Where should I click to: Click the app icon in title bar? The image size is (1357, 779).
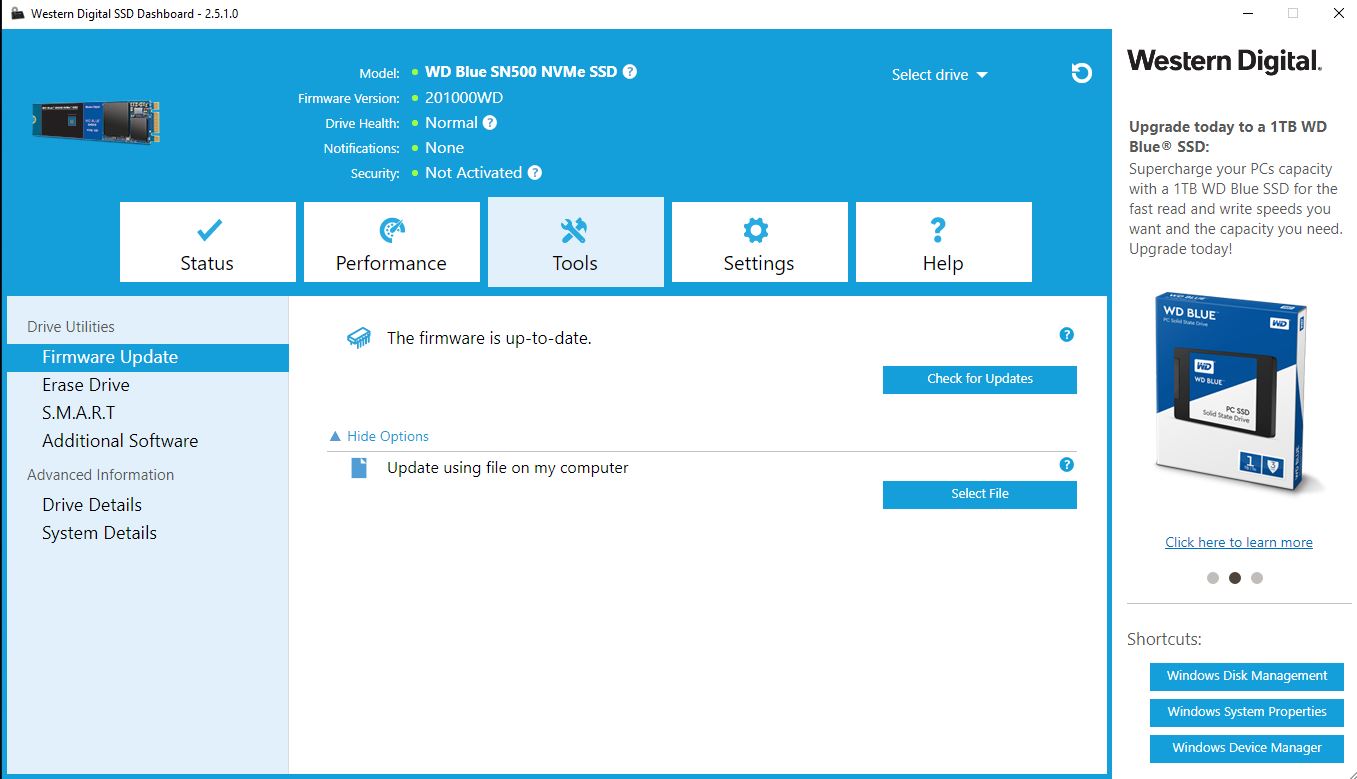pos(17,14)
